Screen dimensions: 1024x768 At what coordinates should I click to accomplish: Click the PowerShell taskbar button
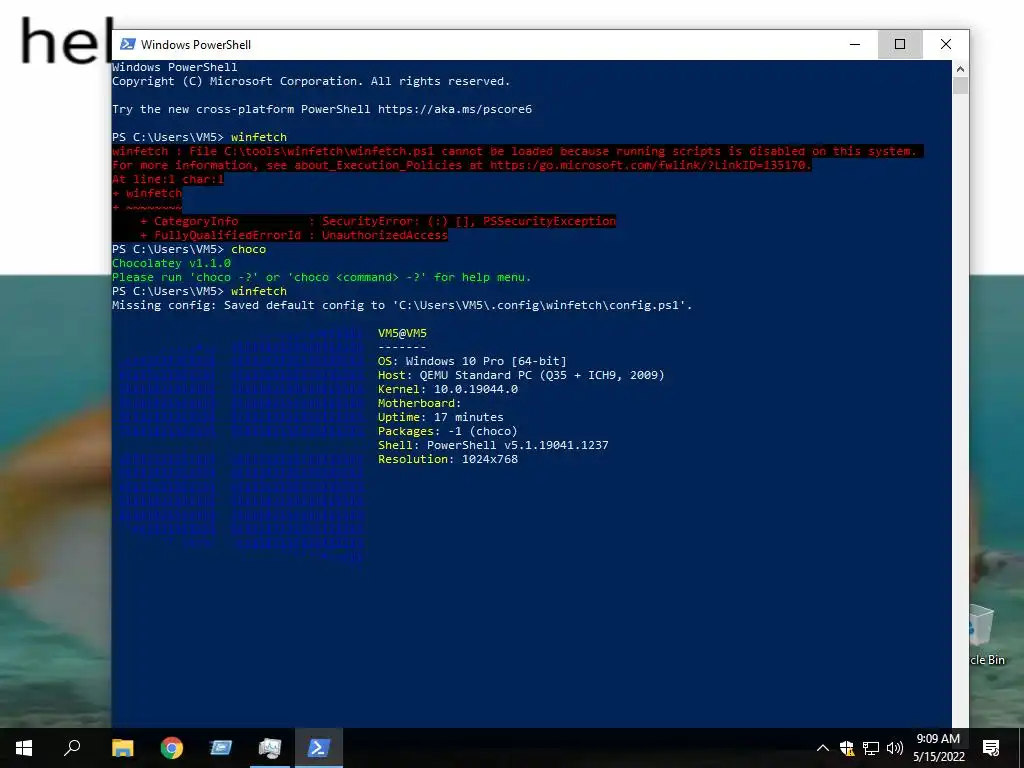pos(319,748)
